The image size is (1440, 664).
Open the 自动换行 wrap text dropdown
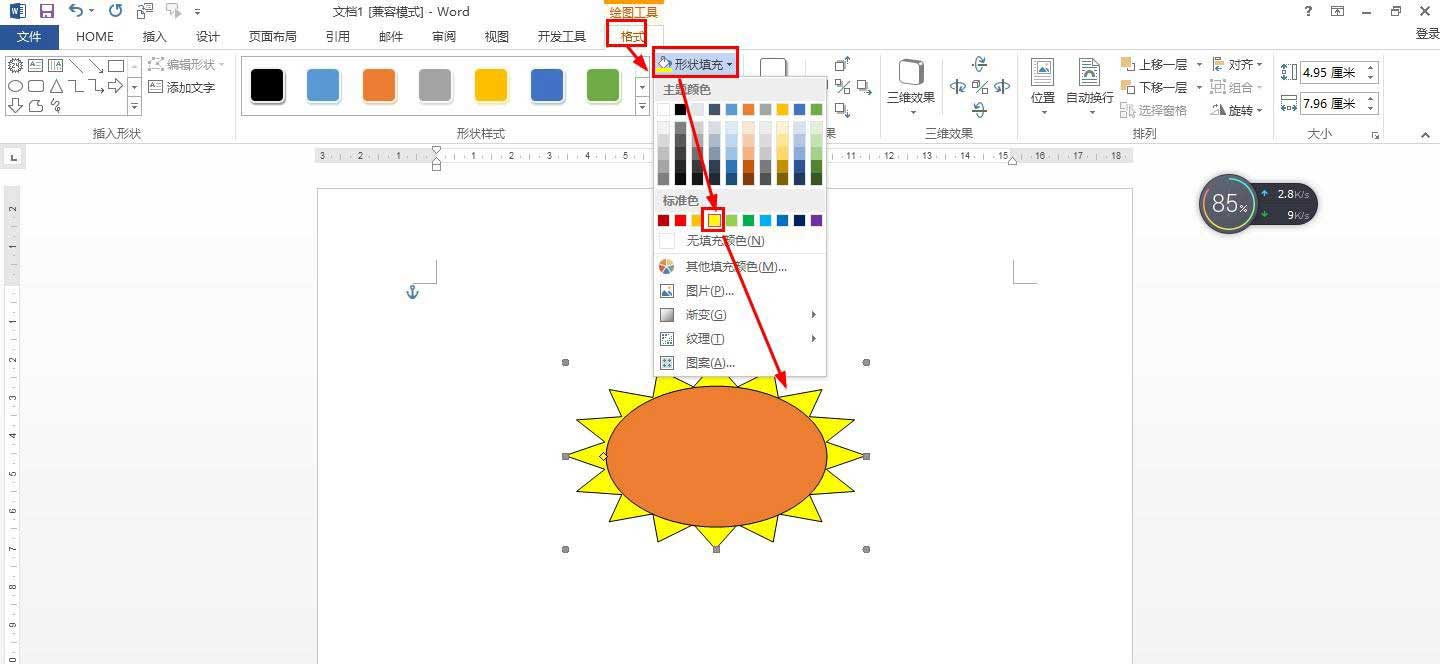click(x=1089, y=85)
